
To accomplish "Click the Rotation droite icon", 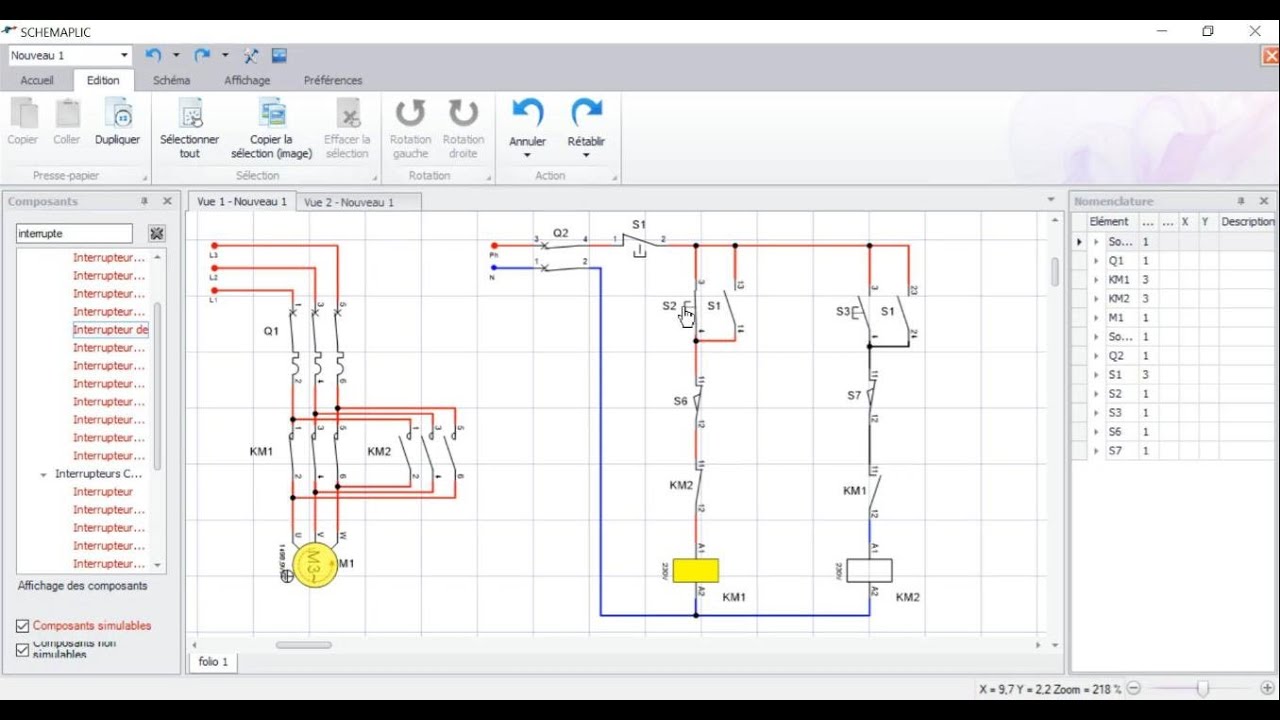I will click(x=463, y=113).
